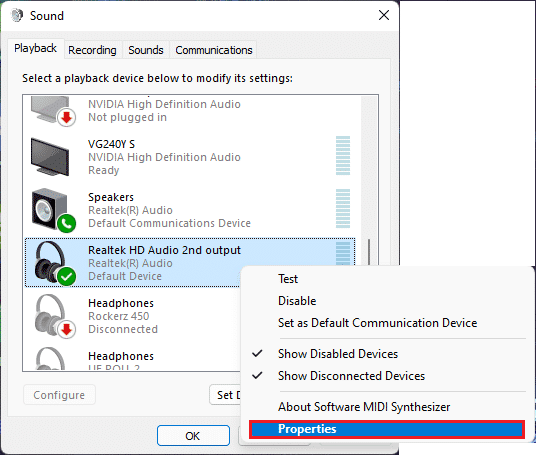Select the Rockerz 450 headphones row text

(119, 316)
